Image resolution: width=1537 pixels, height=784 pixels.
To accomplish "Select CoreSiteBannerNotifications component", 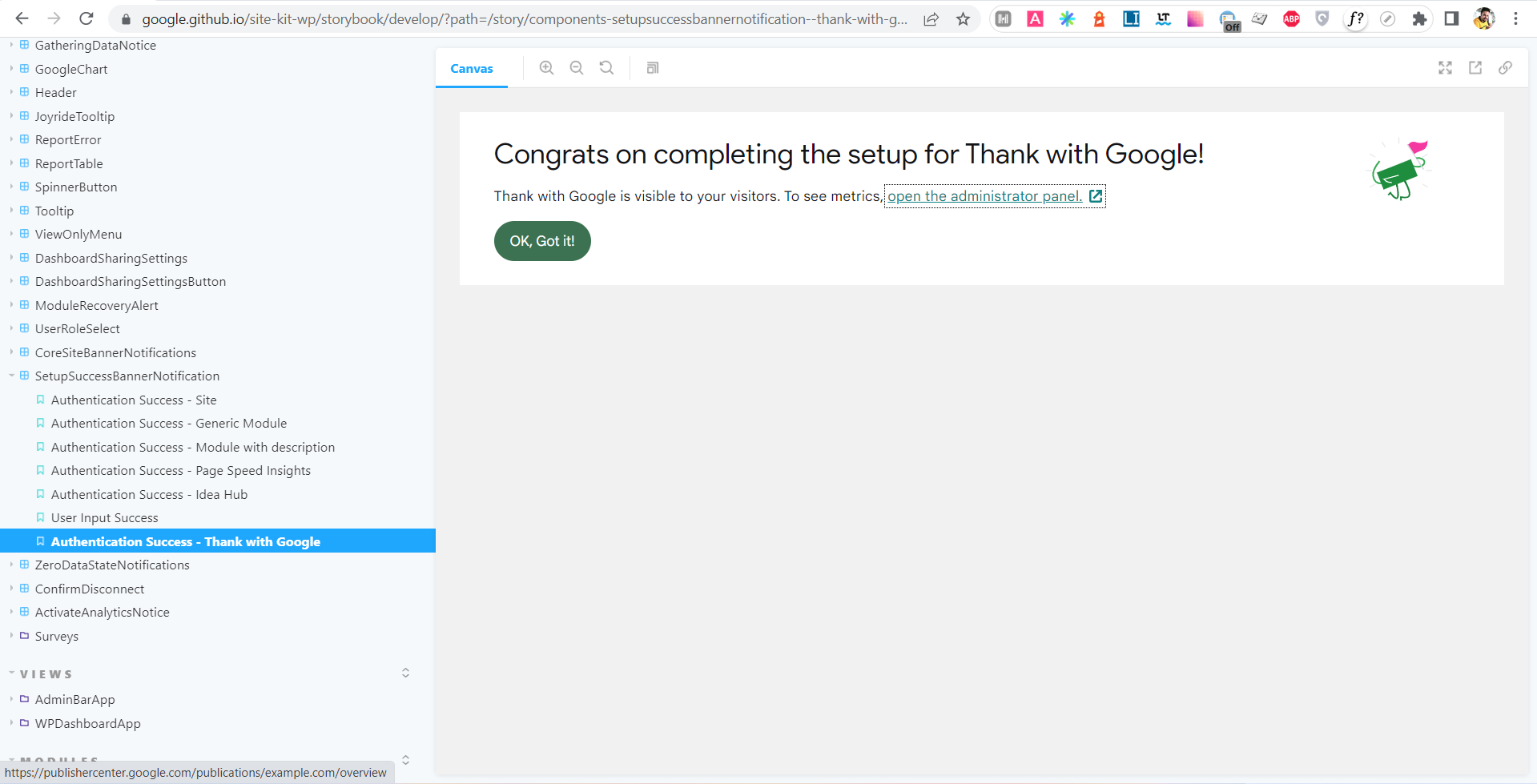I will [x=115, y=352].
